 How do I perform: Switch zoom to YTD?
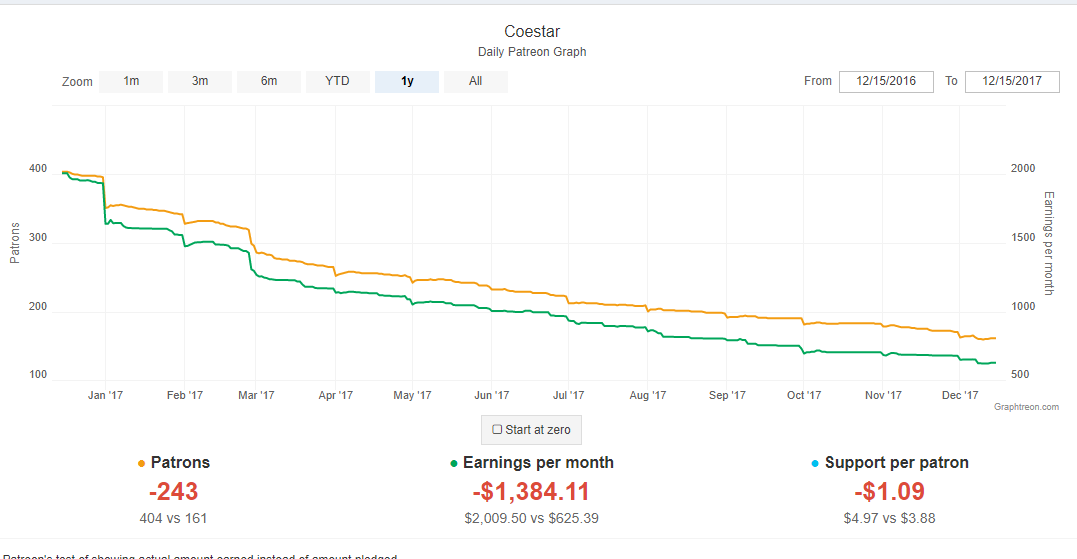click(x=337, y=81)
